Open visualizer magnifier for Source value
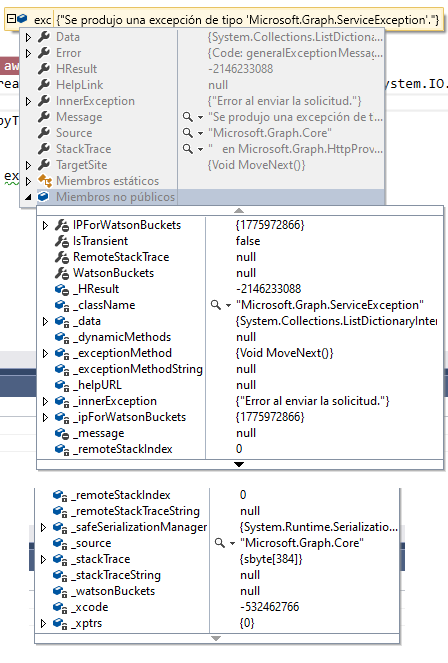This screenshot has height=663, width=448. tap(188, 133)
